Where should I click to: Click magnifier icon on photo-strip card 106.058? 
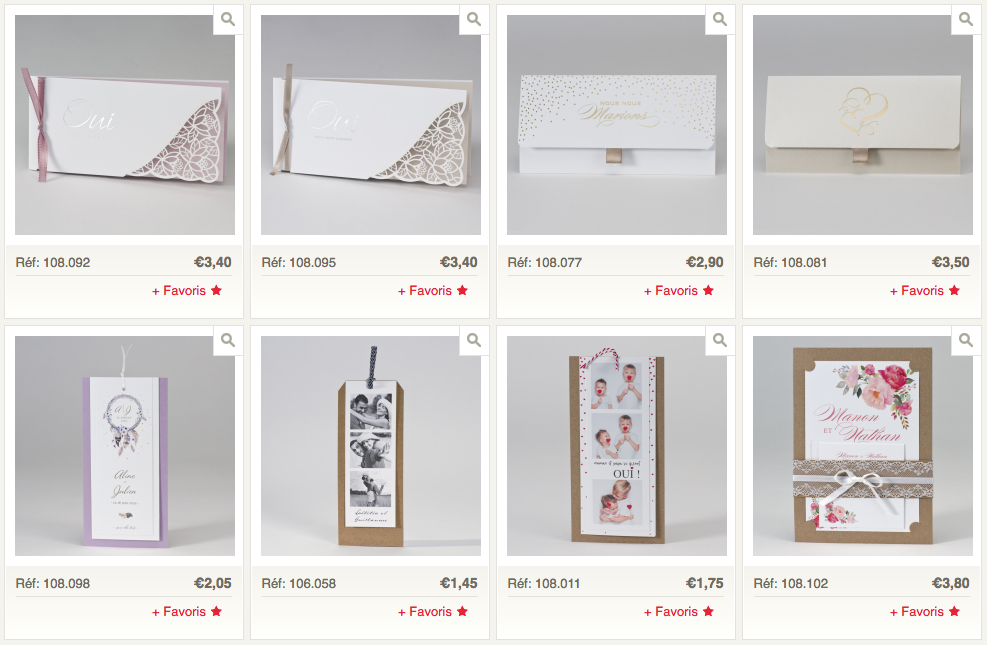[474, 340]
